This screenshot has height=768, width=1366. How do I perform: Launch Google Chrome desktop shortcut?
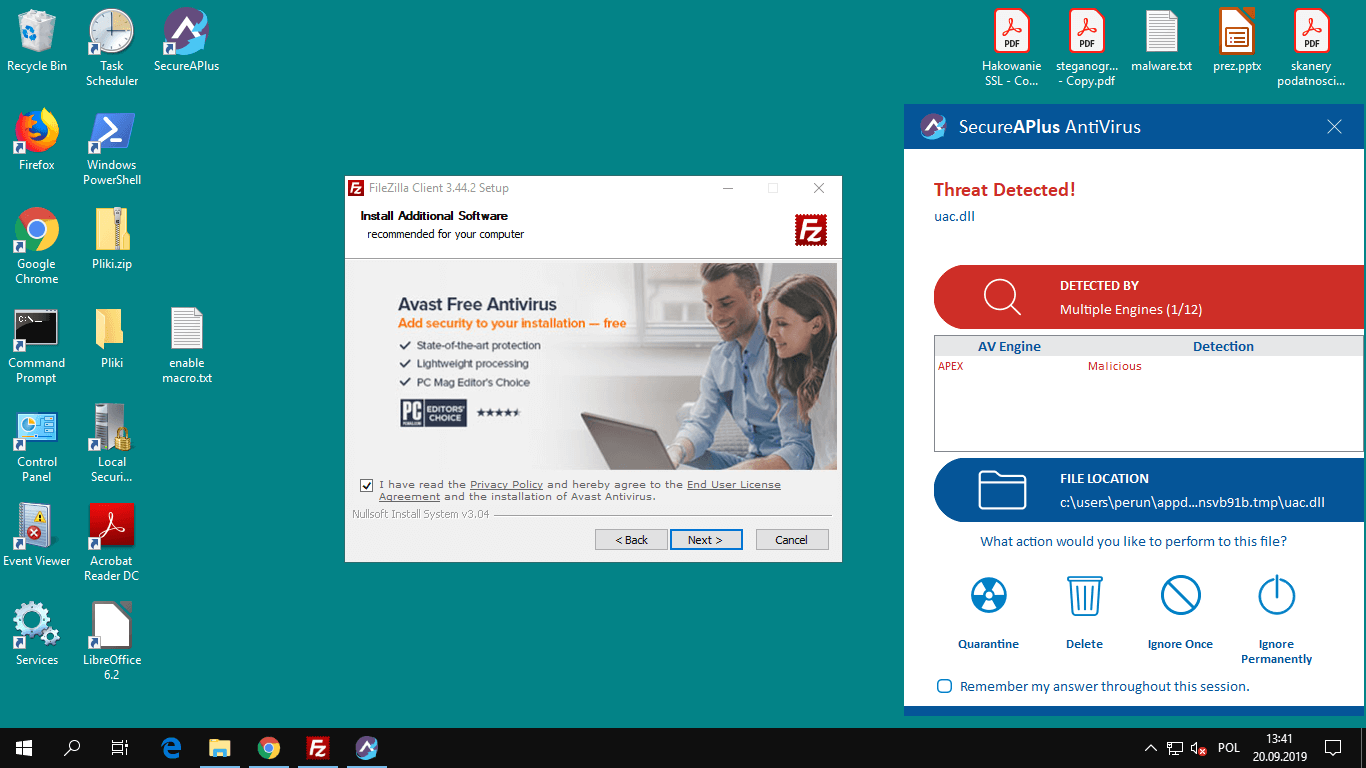click(x=37, y=246)
